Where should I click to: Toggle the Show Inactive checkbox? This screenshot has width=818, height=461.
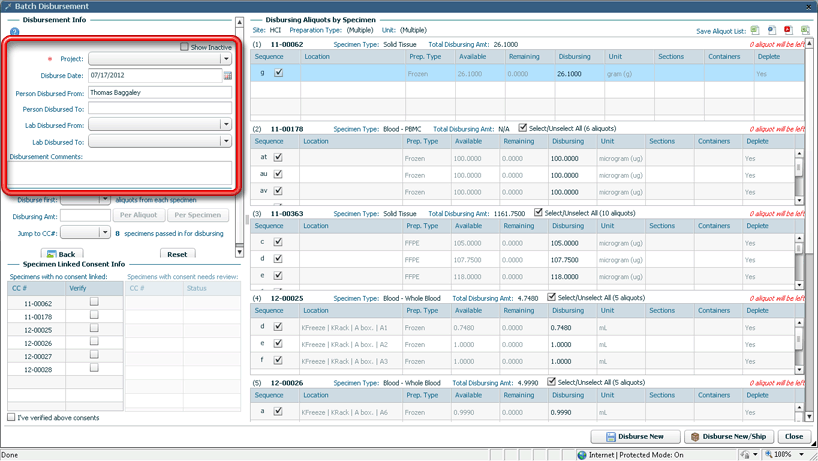[184, 47]
